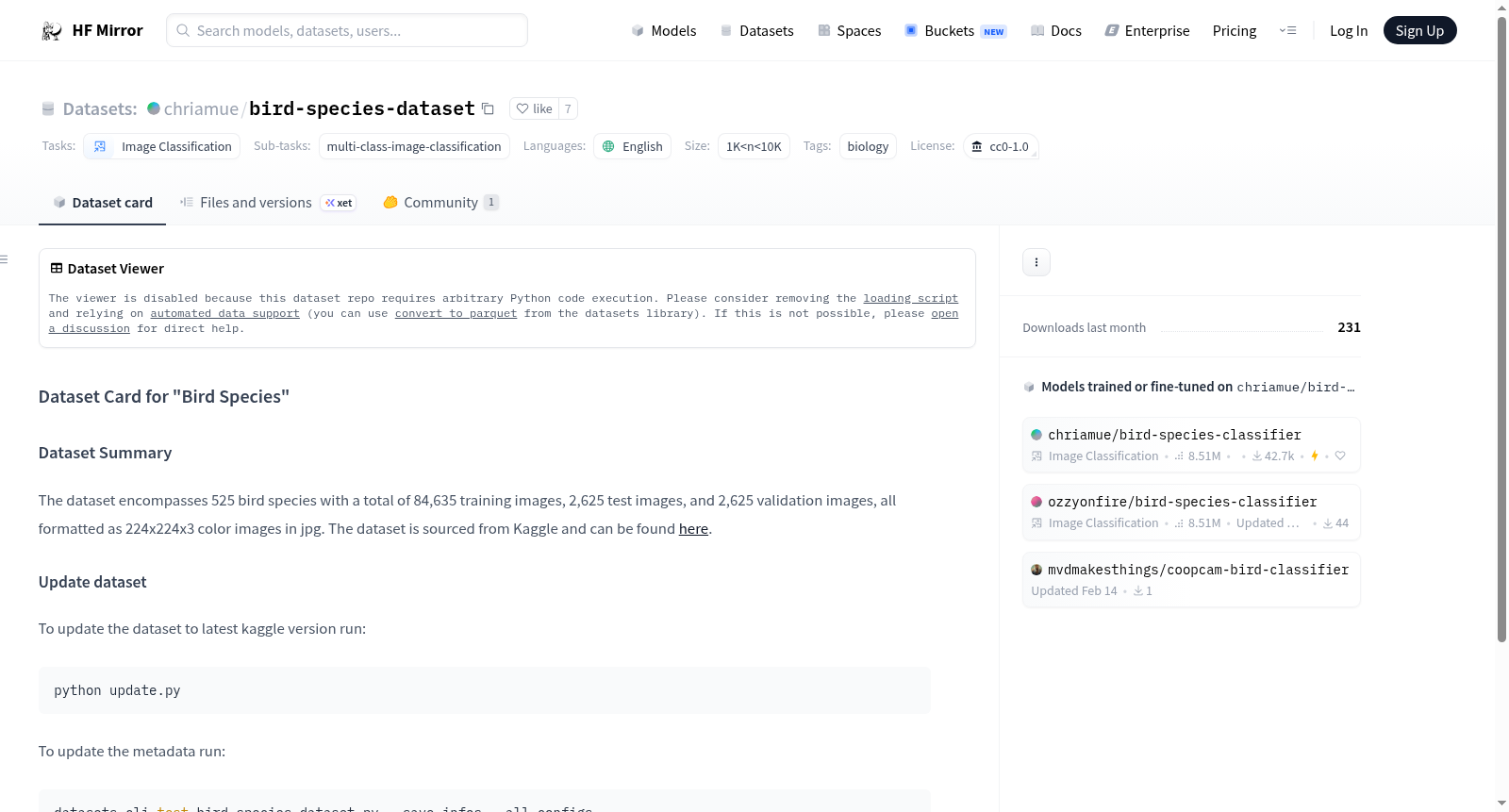Click the lightning bolt icon on the chriamue model card
1509x812 pixels.
(1315, 456)
